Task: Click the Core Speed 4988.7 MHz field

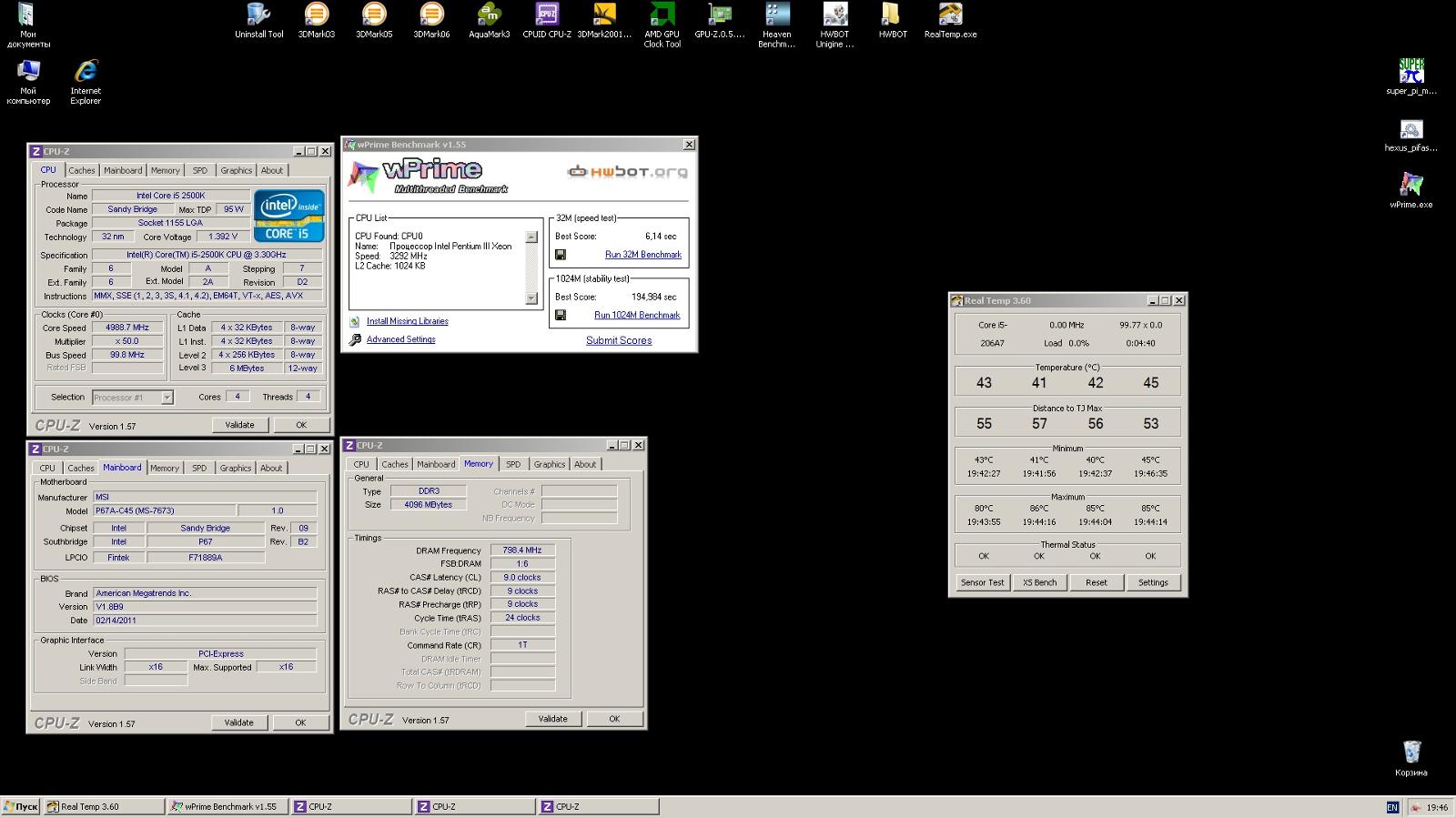Action: (127, 328)
